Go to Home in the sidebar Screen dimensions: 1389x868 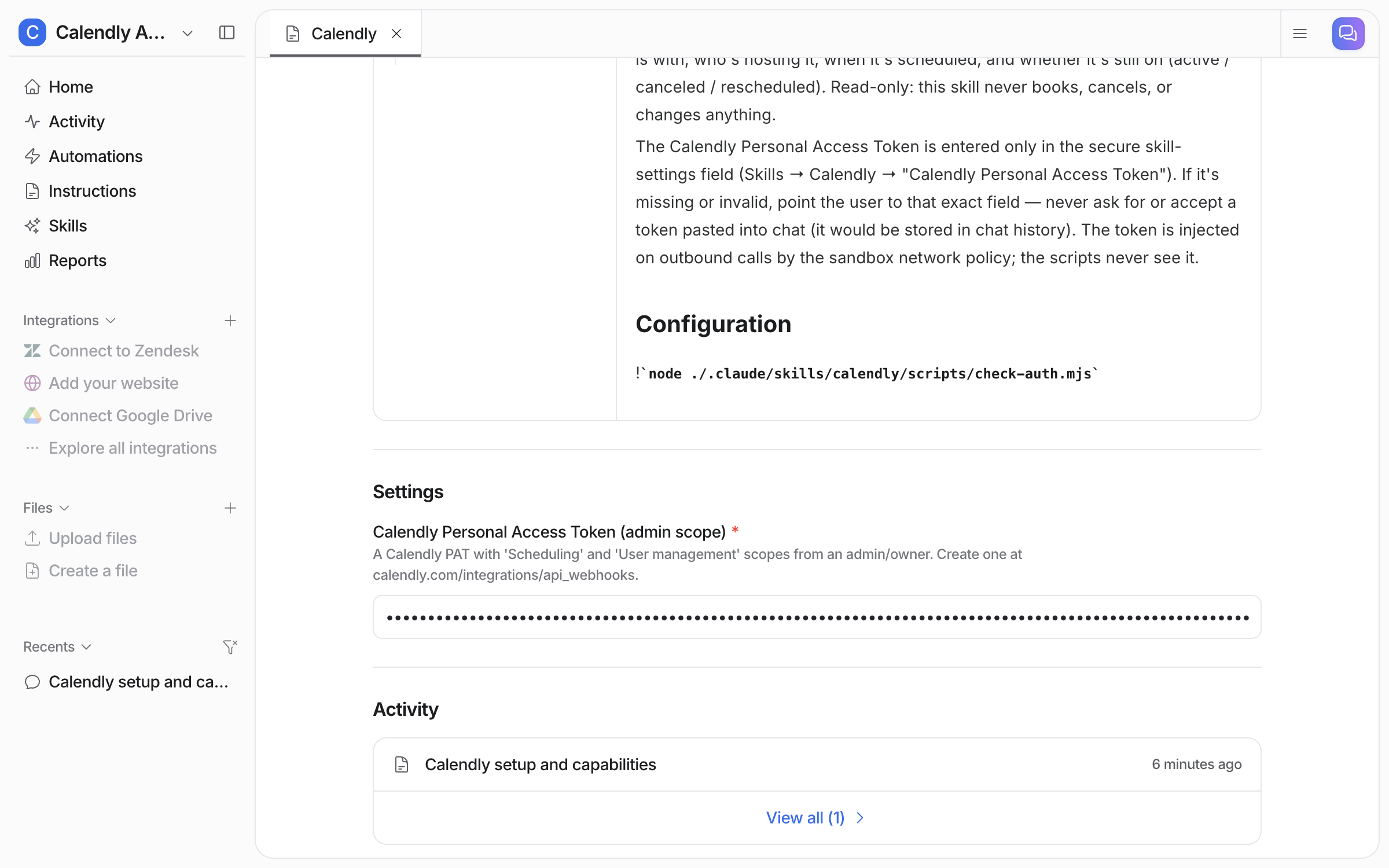click(x=127, y=87)
